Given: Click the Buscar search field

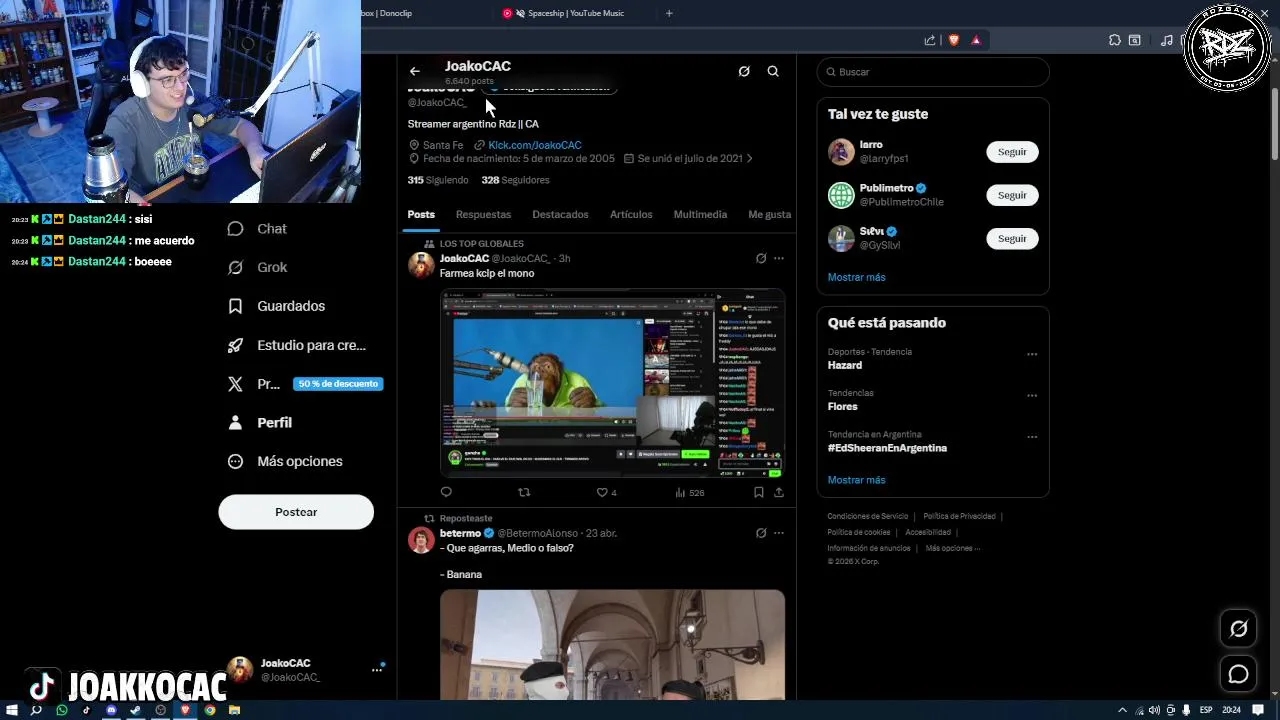Looking at the screenshot, I should (x=933, y=72).
